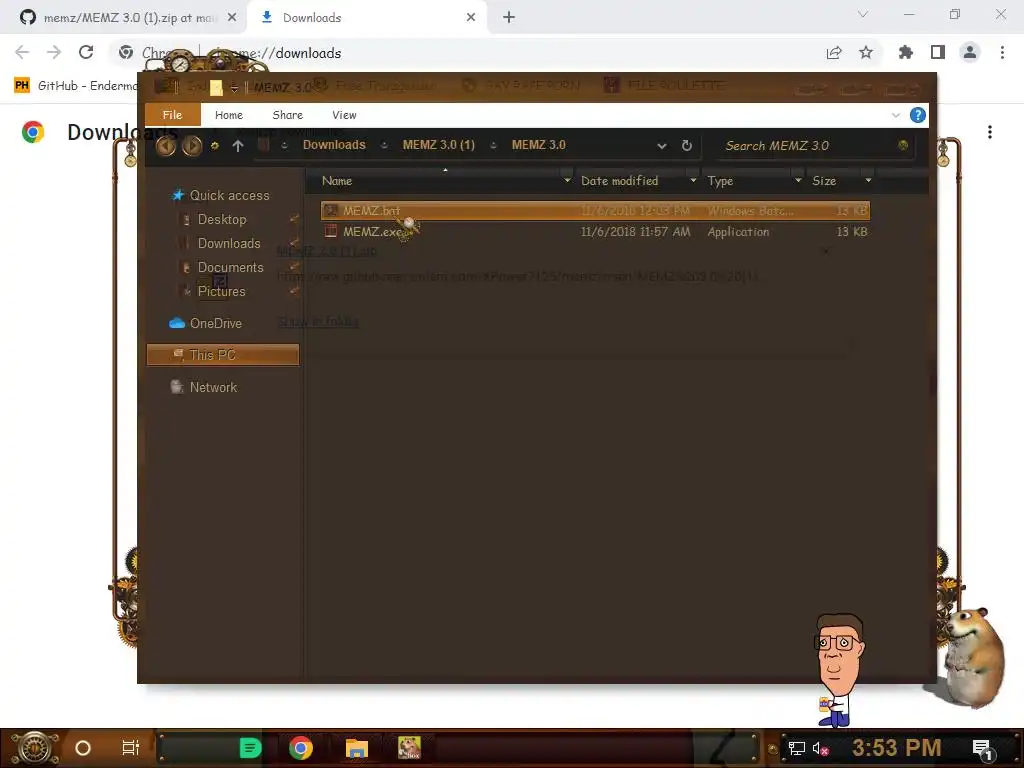This screenshot has height=768, width=1024.
Task: Open the network tray icon
Action: pos(797,749)
